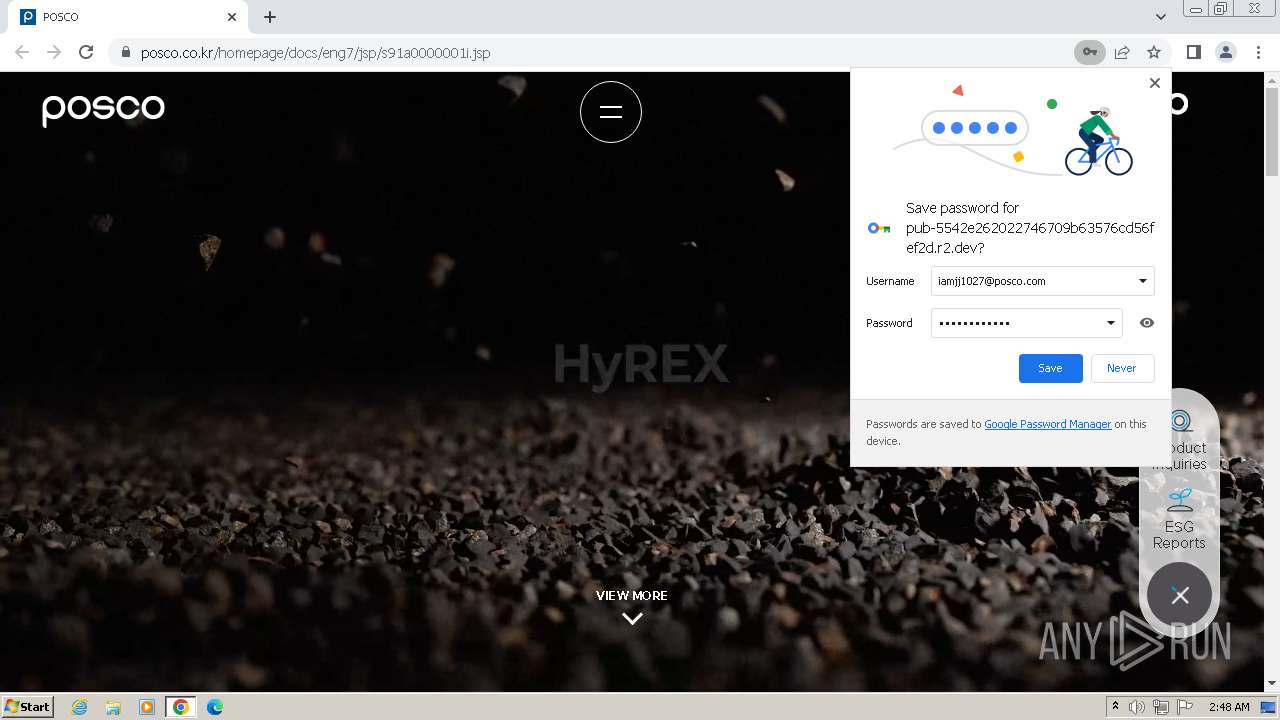The height and width of the screenshot is (720, 1280).
Task: Open the Chrome three-dot menu
Action: click(x=1258, y=52)
